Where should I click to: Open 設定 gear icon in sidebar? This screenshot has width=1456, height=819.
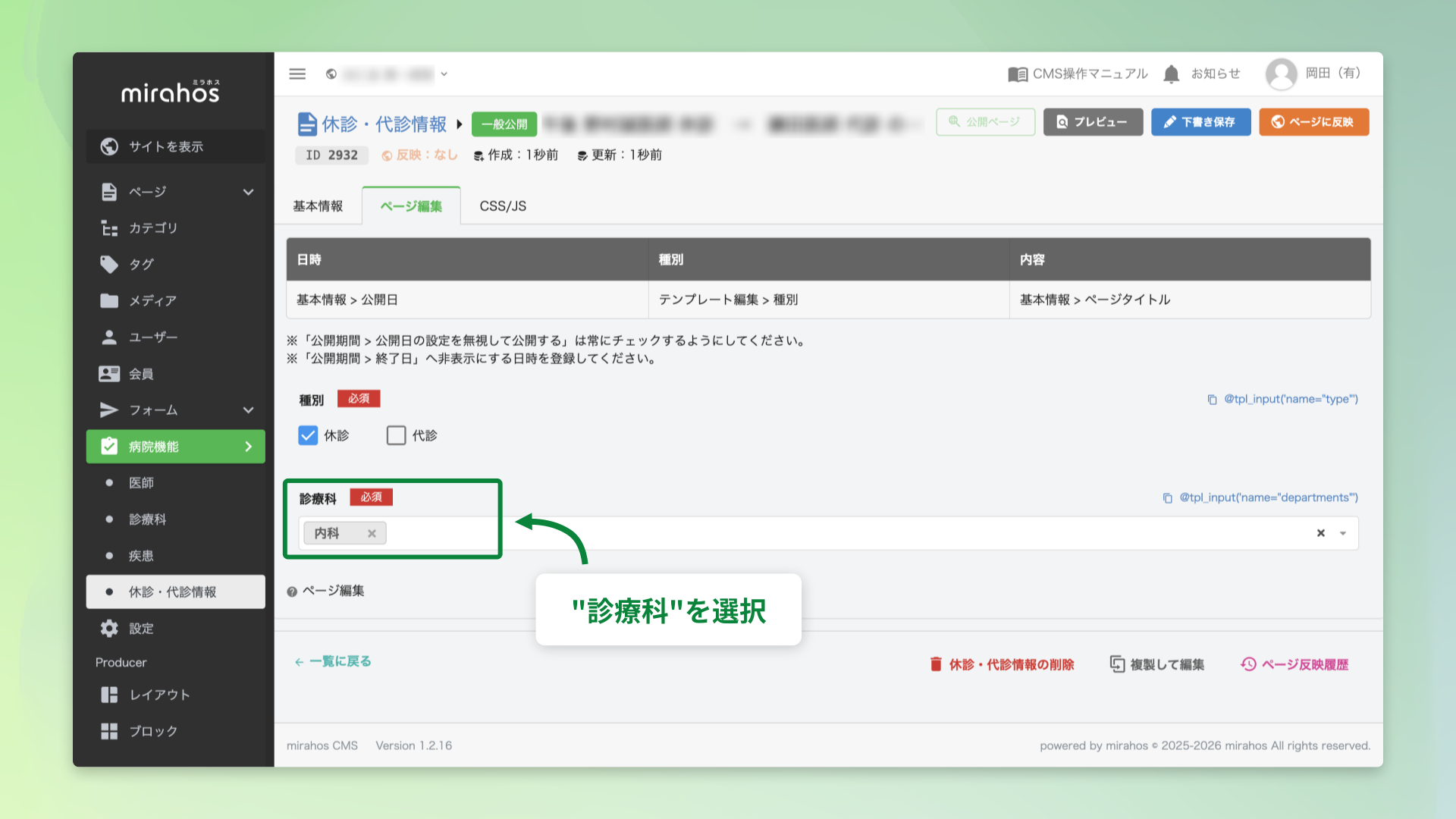[x=109, y=629]
